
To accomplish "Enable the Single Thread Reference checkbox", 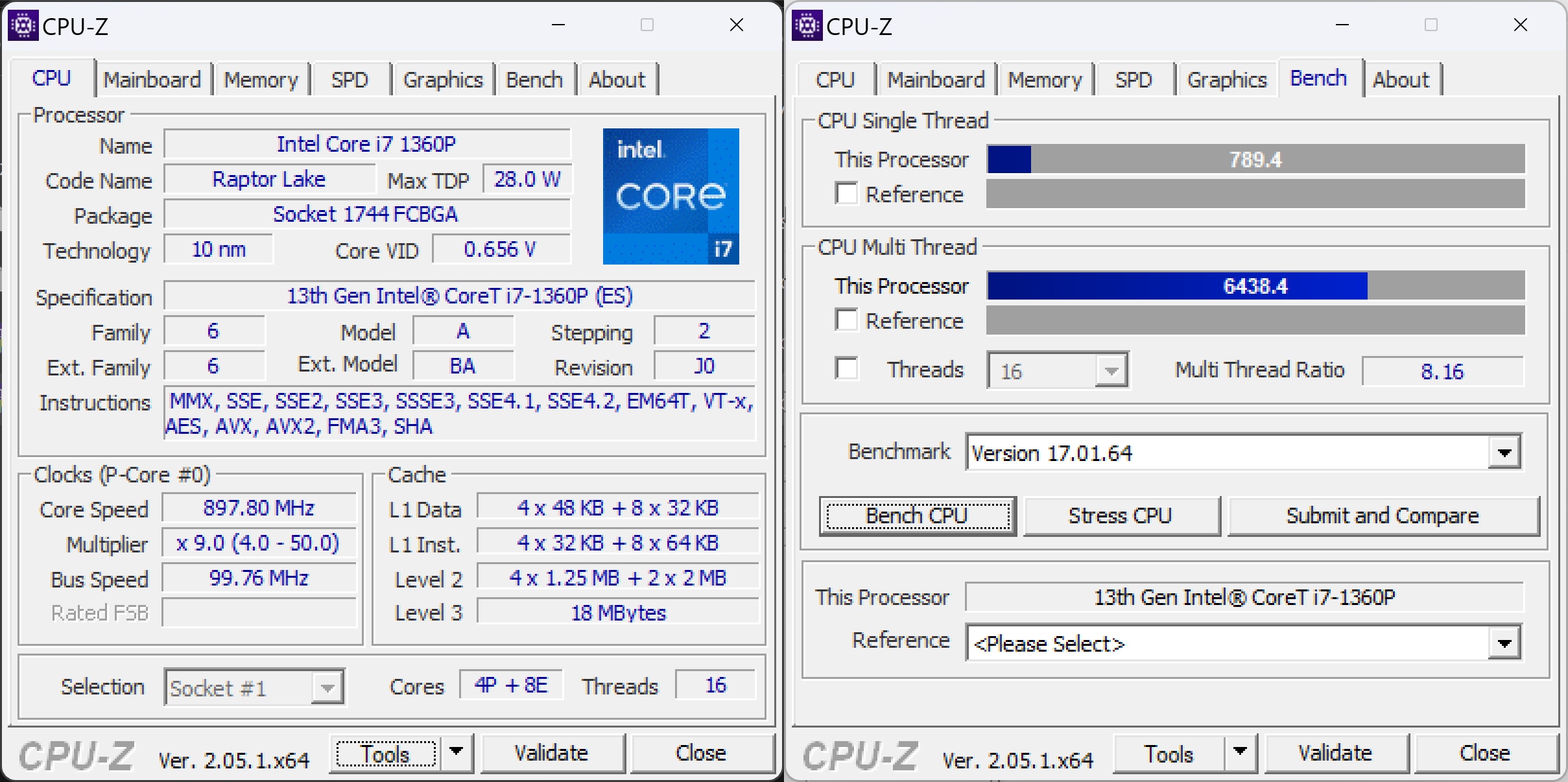I will tap(846, 194).
